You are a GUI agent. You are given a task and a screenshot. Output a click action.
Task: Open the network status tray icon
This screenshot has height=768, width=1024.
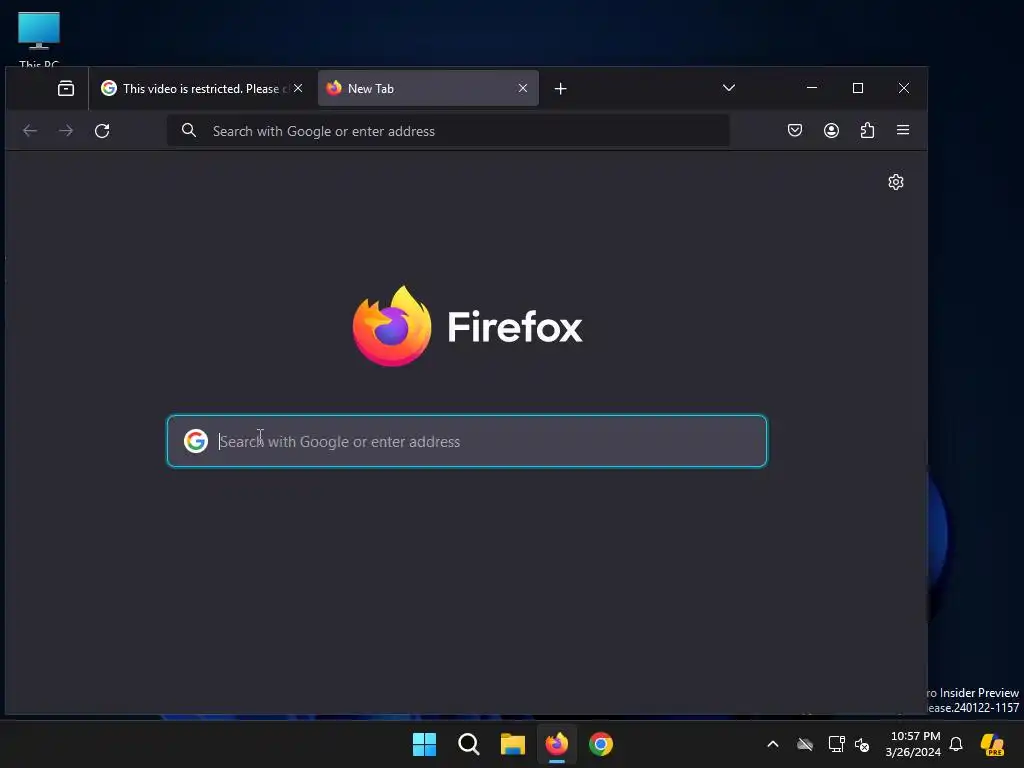click(x=837, y=744)
